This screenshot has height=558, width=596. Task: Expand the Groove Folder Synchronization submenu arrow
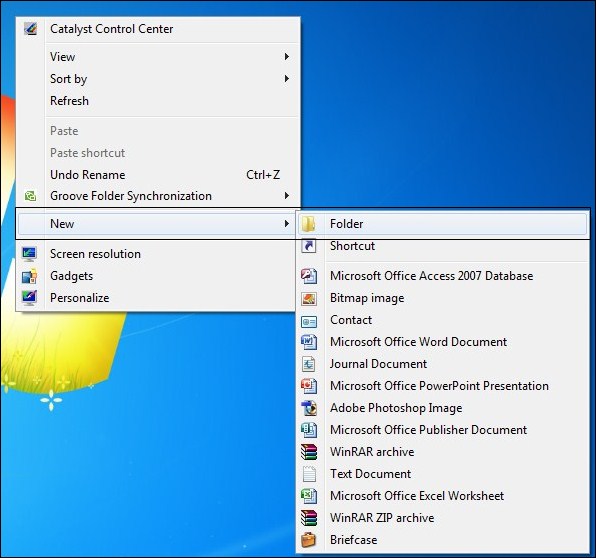[x=287, y=196]
